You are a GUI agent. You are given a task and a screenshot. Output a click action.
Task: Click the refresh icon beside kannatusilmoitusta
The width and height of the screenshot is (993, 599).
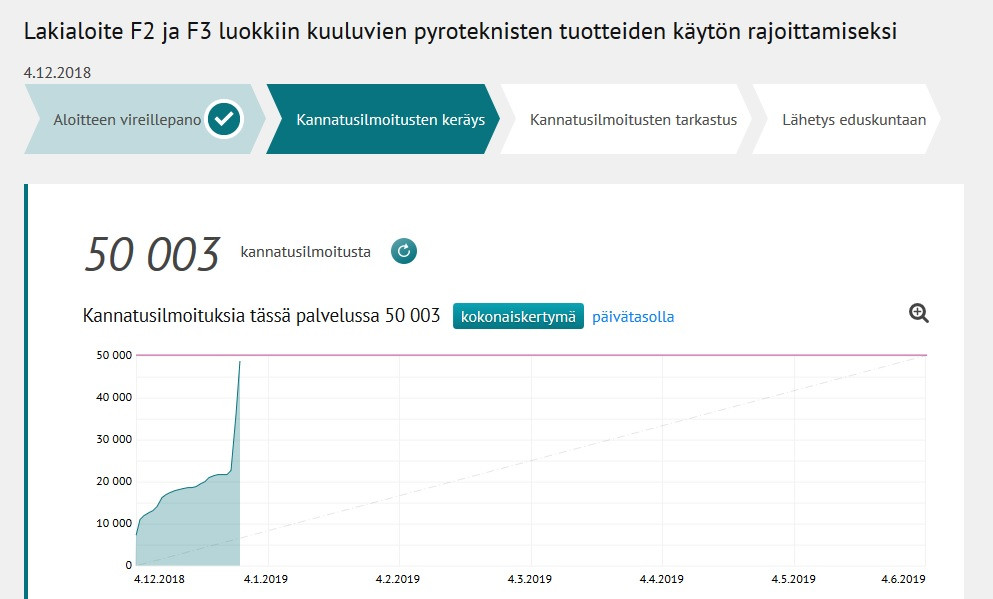click(x=403, y=251)
